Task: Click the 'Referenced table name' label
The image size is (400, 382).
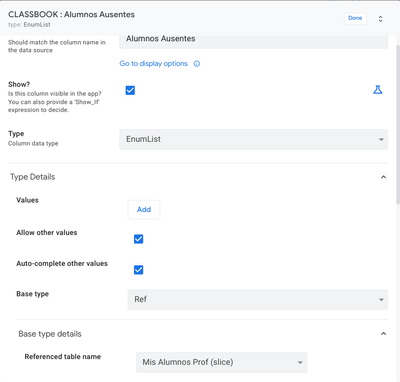Action: [x=63, y=357]
